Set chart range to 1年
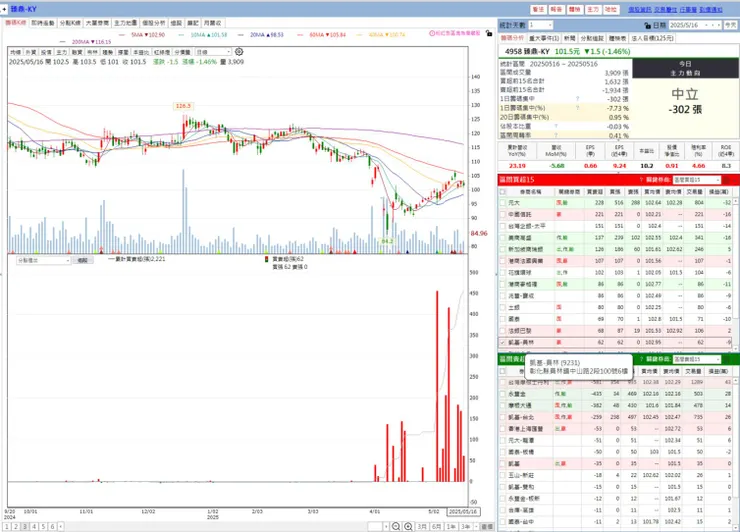 451,526
